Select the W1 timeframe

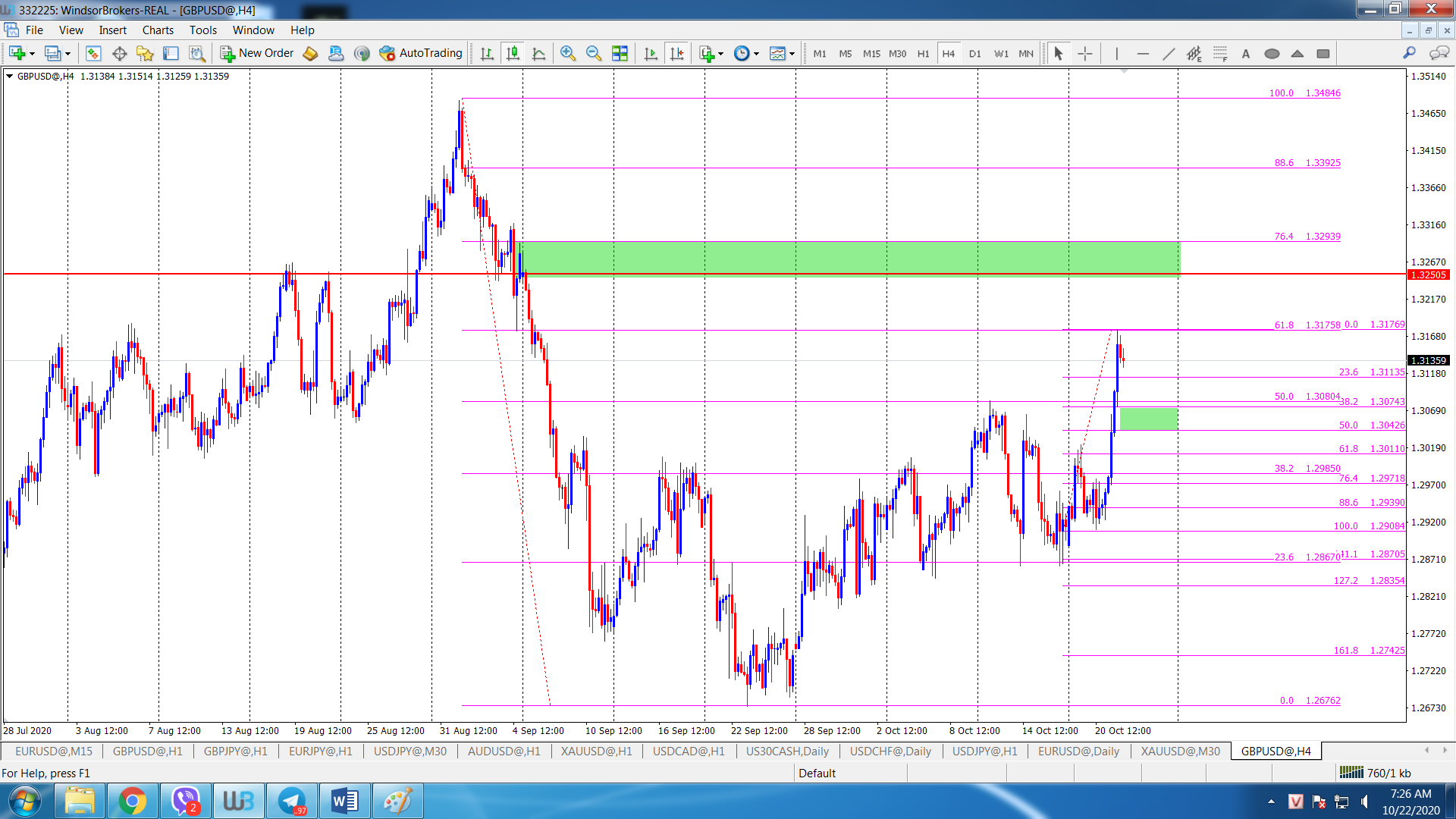pos(1001,54)
